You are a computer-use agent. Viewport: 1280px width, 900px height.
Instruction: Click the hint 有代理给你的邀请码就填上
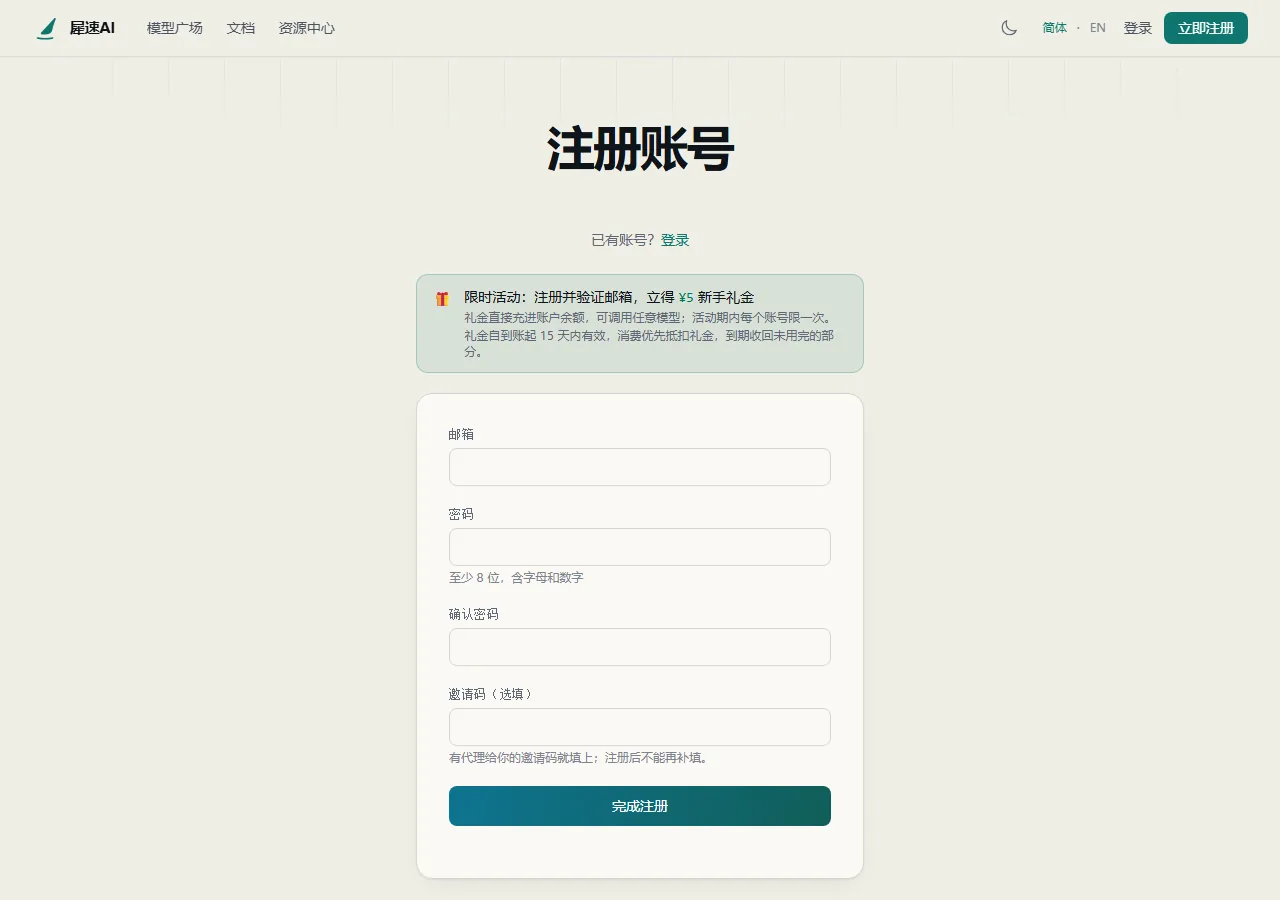click(579, 758)
